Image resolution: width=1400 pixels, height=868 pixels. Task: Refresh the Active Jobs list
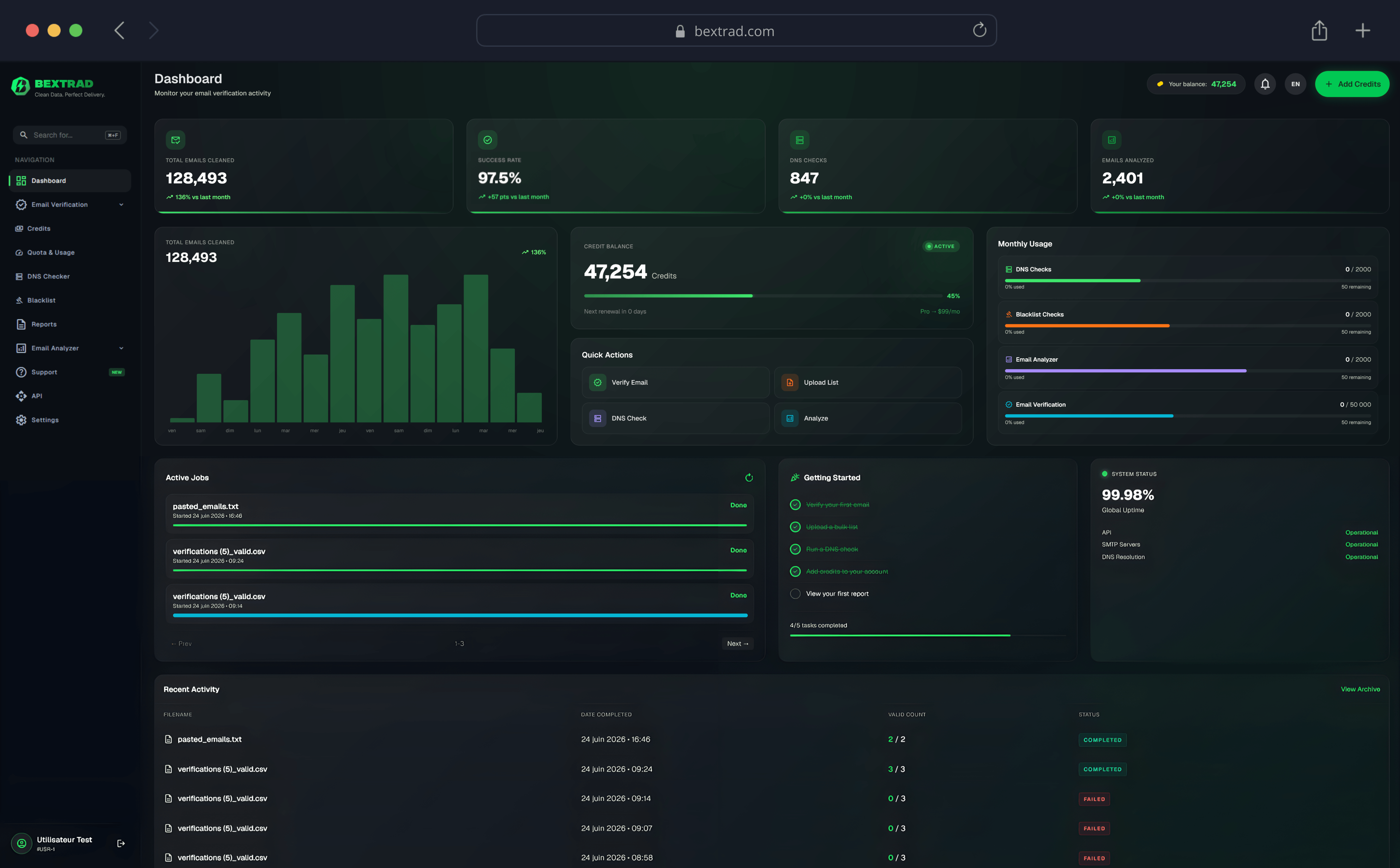(749, 478)
